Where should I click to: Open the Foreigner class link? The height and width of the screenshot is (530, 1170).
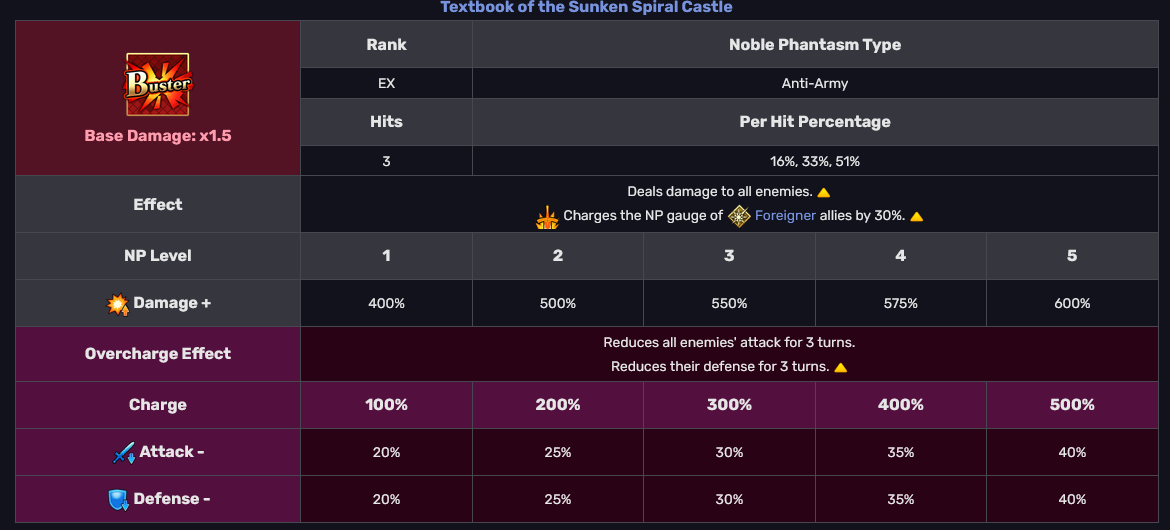click(785, 216)
